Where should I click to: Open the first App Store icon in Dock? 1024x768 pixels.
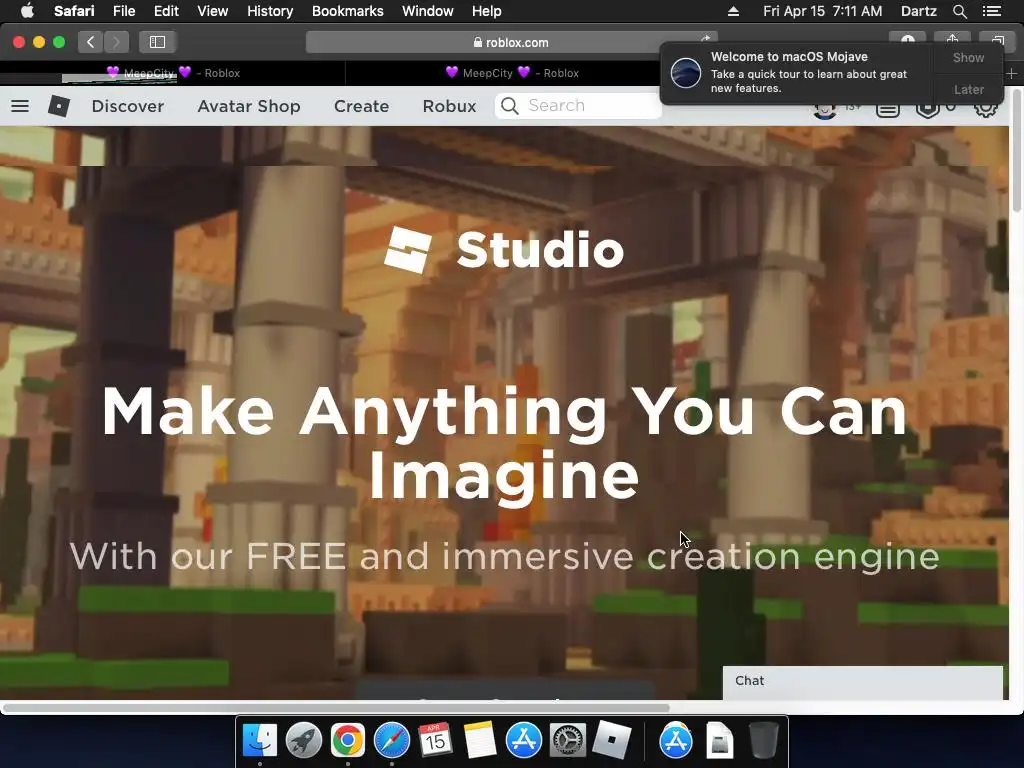click(x=524, y=741)
